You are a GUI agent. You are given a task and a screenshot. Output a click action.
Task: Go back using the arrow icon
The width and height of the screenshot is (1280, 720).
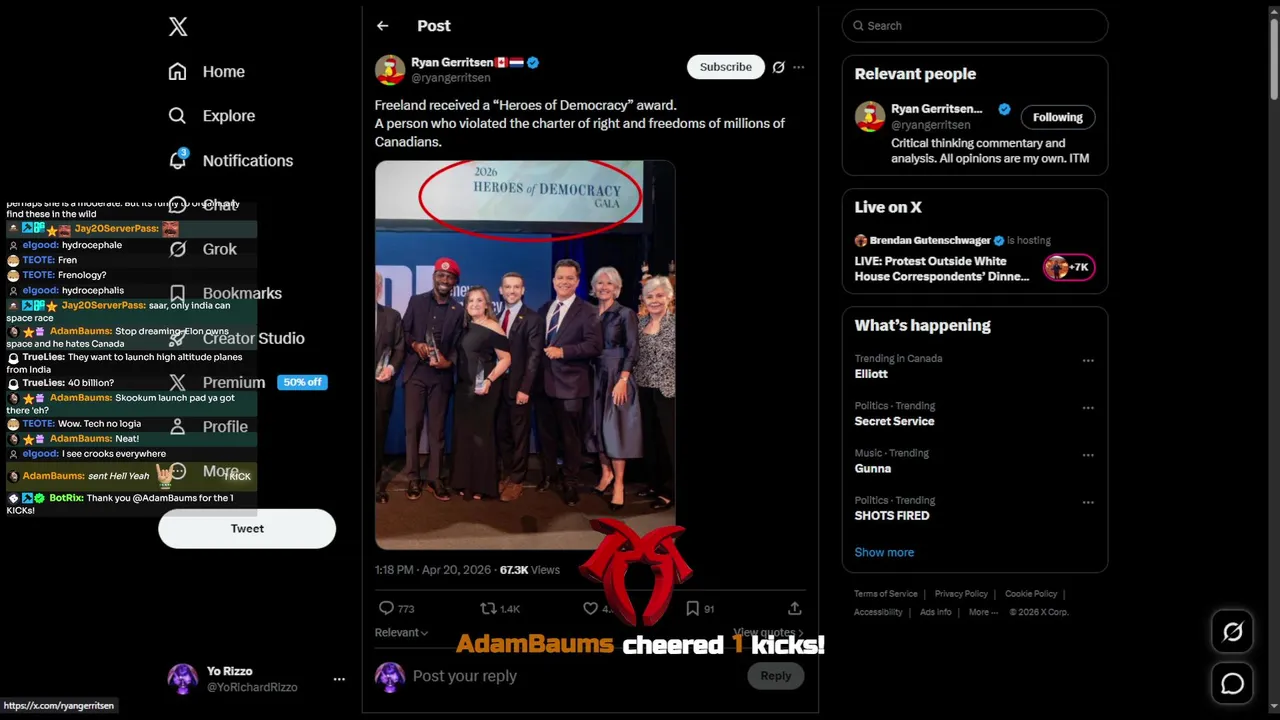click(382, 26)
